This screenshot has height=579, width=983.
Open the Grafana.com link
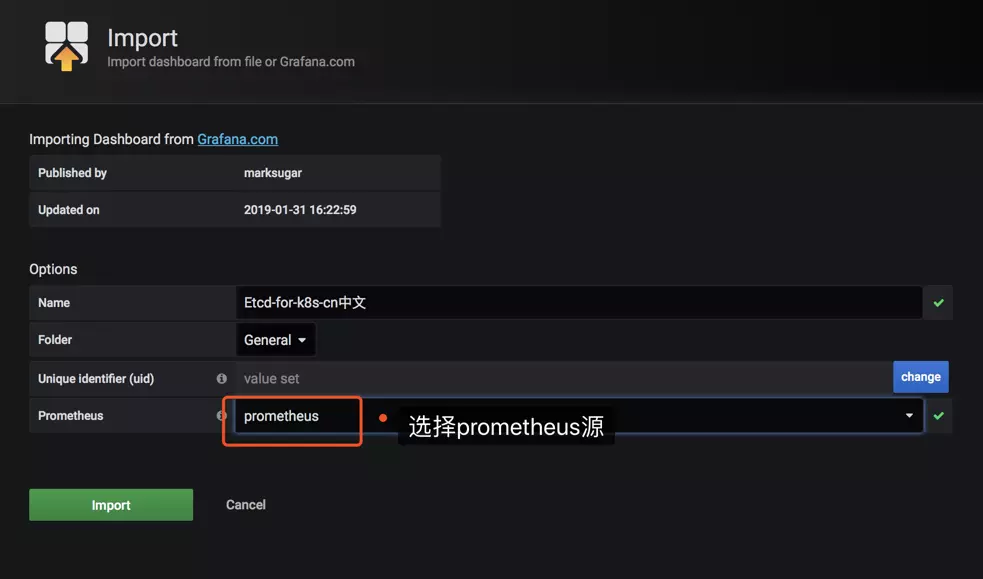click(x=238, y=139)
